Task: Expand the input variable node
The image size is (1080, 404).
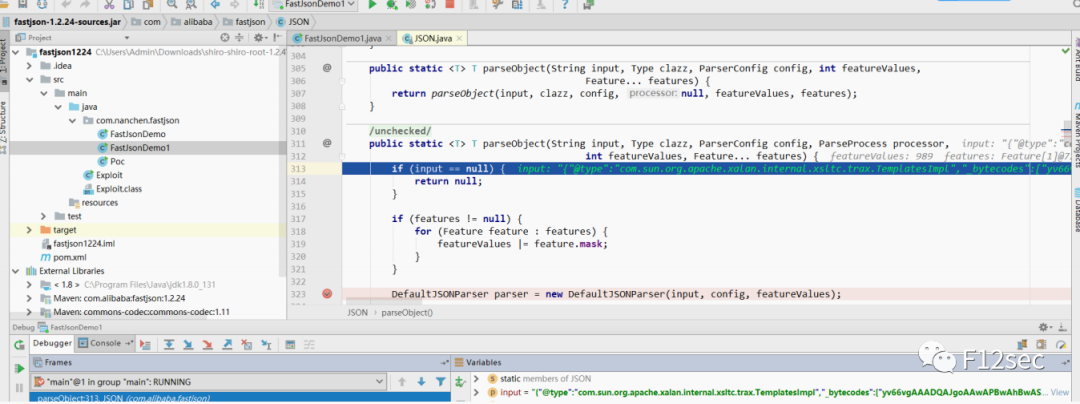Action: pyautogui.click(x=475, y=392)
